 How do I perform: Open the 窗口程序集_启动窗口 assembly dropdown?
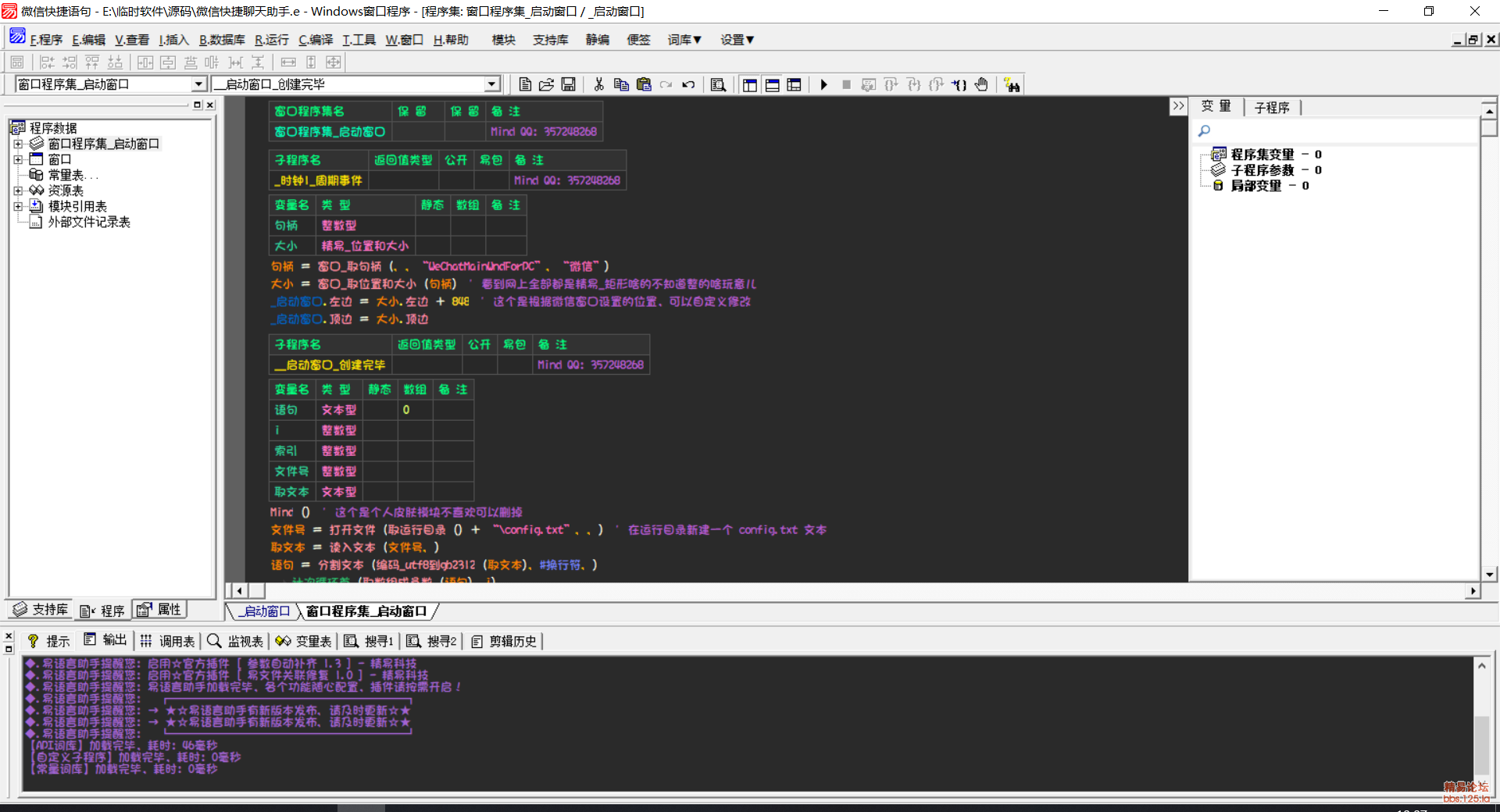click(x=198, y=84)
